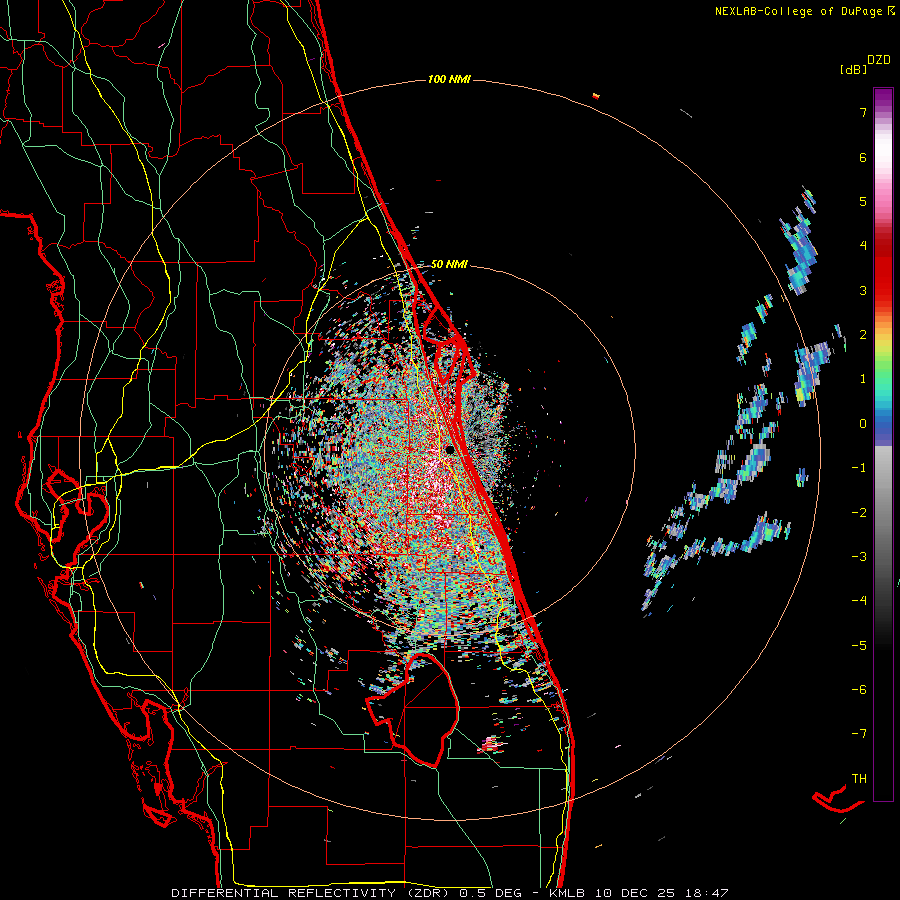900x900 pixels.
Task: Click the 0 value on the color scale
Action: coord(863,424)
